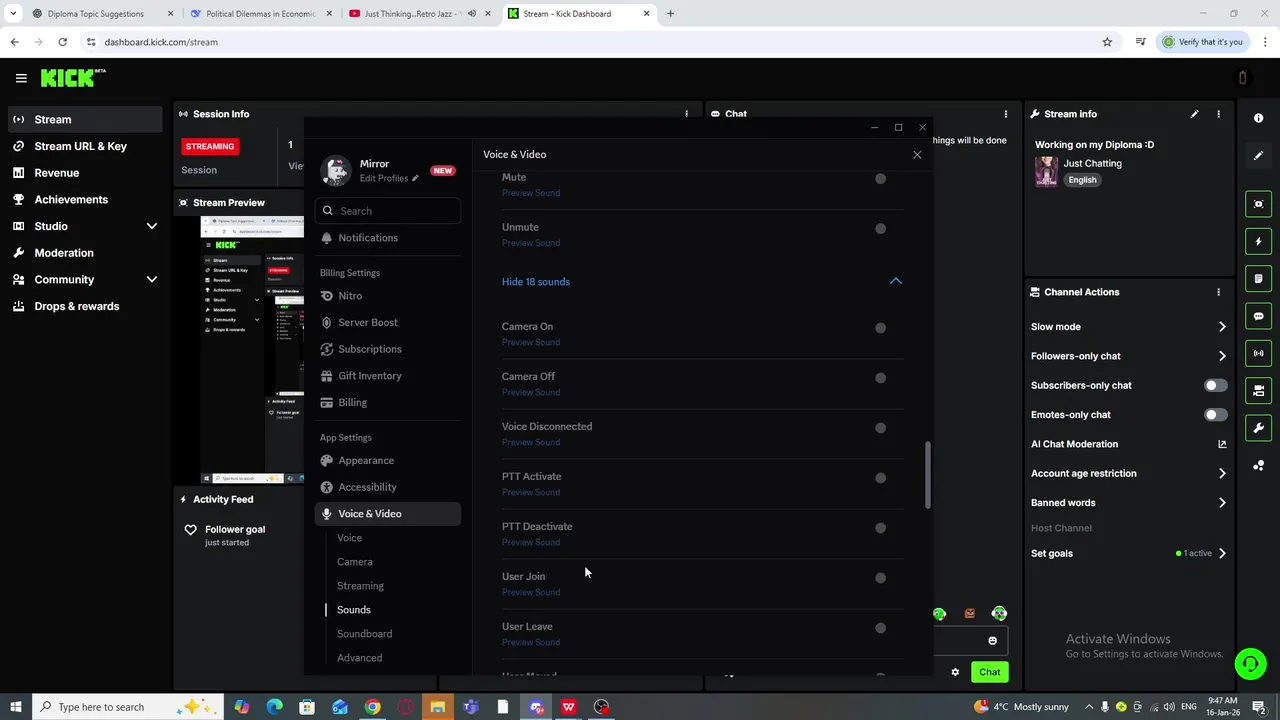Screen dimensions: 1280x720
Task: Collapse with Hide 18 sounds chevron
Action: click(x=895, y=282)
